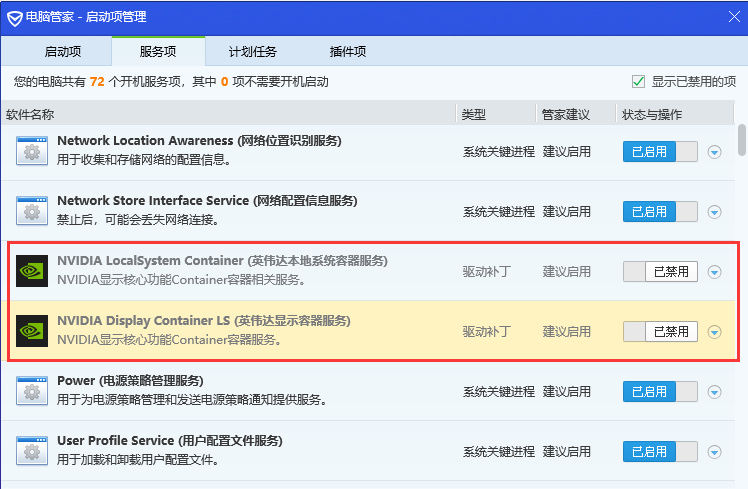This screenshot has width=748, height=489.
Task: Enable the NVIDIA Display Container LS switch
Action: point(660,332)
